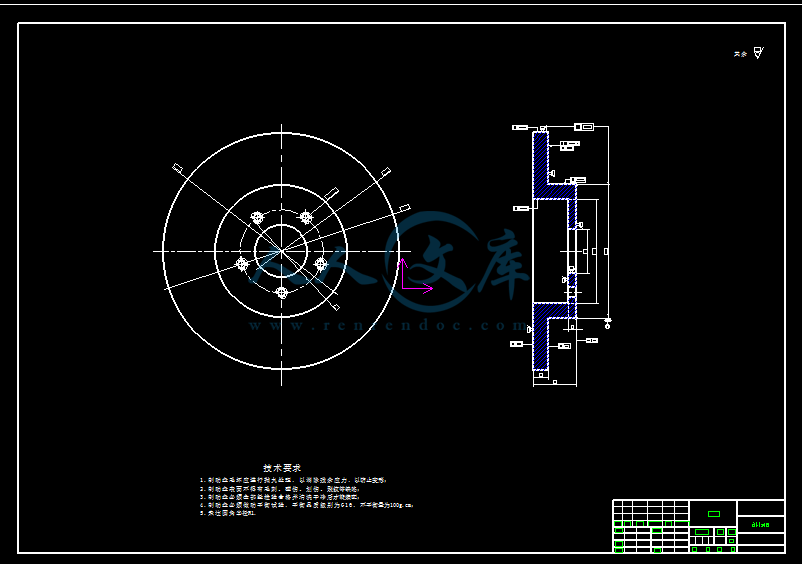Click the top bolt hole on the left
The image size is (802, 564).
pos(257,218)
